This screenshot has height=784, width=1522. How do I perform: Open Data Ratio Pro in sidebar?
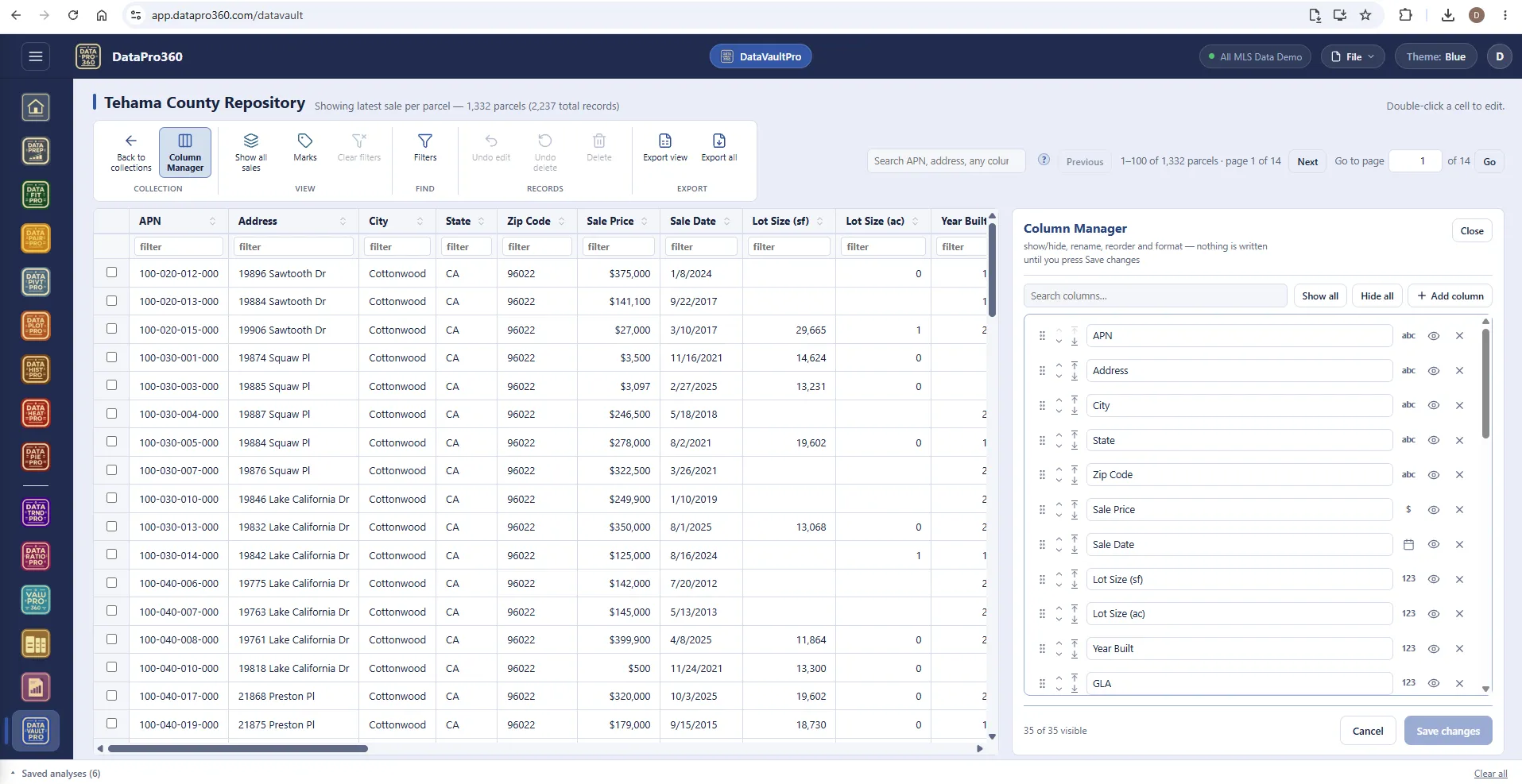click(x=36, y=556)
